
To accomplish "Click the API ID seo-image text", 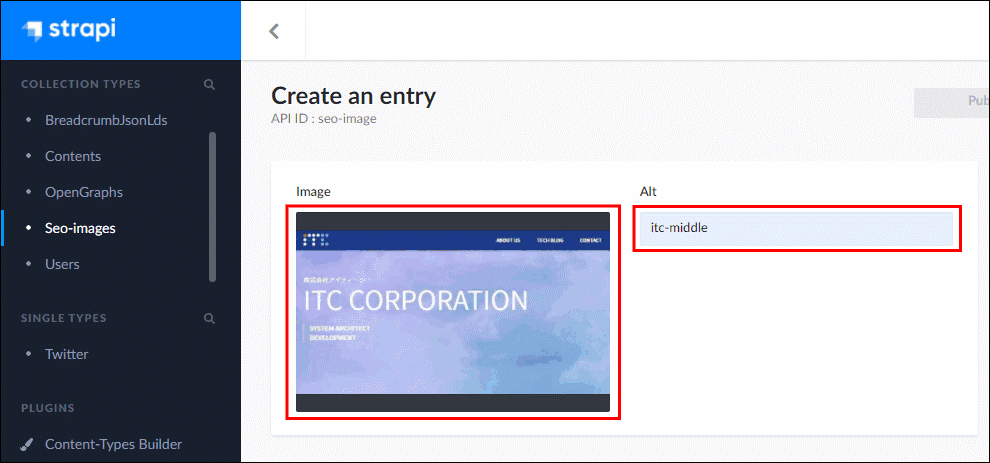I will click(x=324, y=118).
